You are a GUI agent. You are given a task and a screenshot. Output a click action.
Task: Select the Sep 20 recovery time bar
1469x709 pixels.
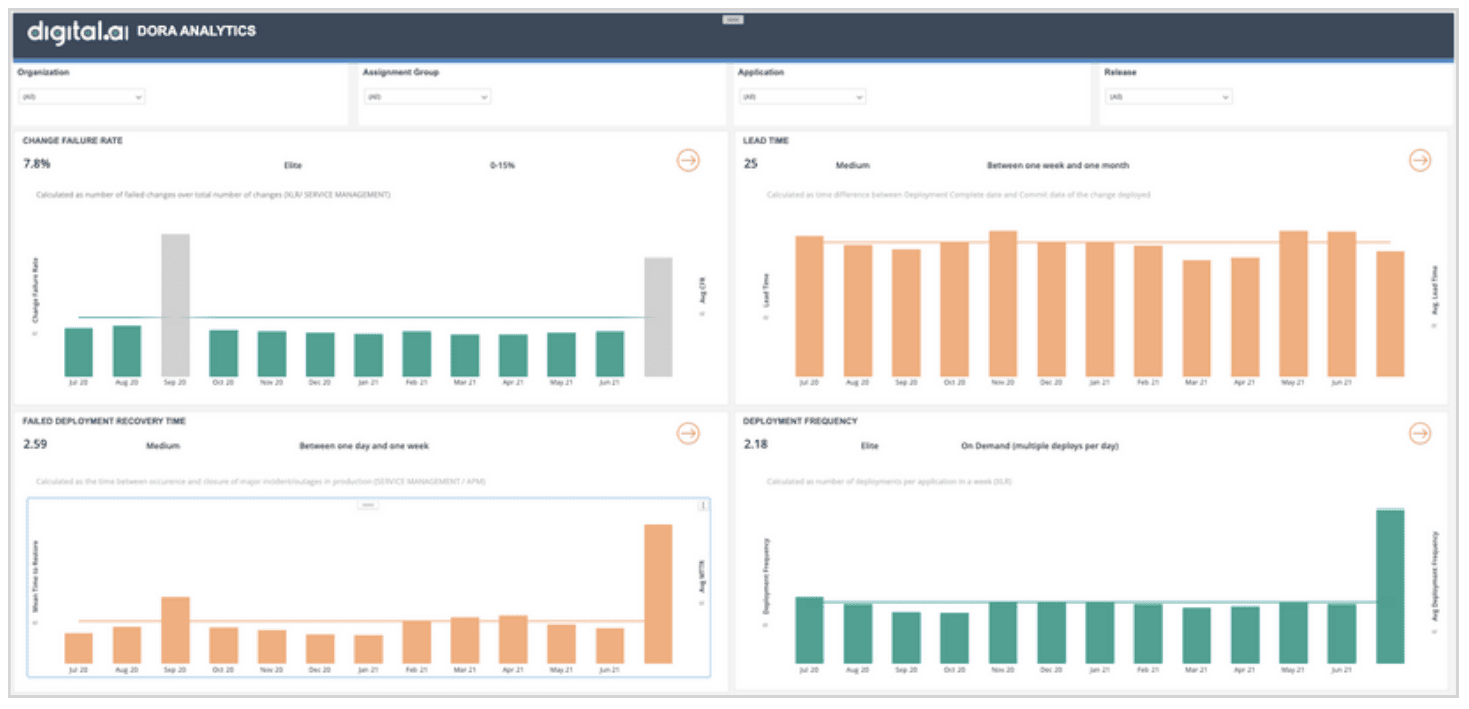[175, 630]
